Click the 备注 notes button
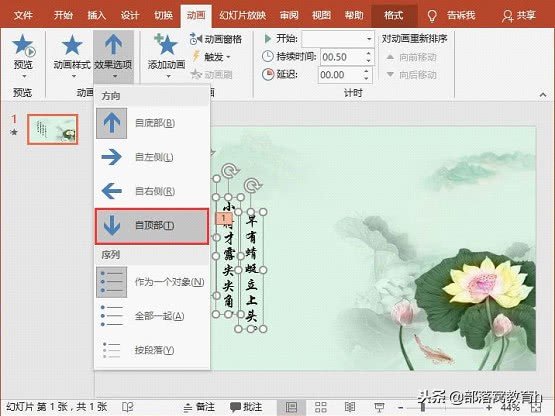 pyautogui.click(x=199, y=407)
